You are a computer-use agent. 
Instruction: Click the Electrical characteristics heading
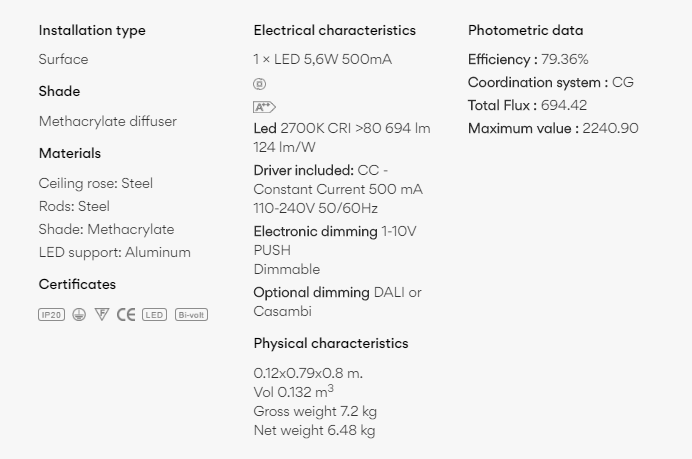(335, 30)
